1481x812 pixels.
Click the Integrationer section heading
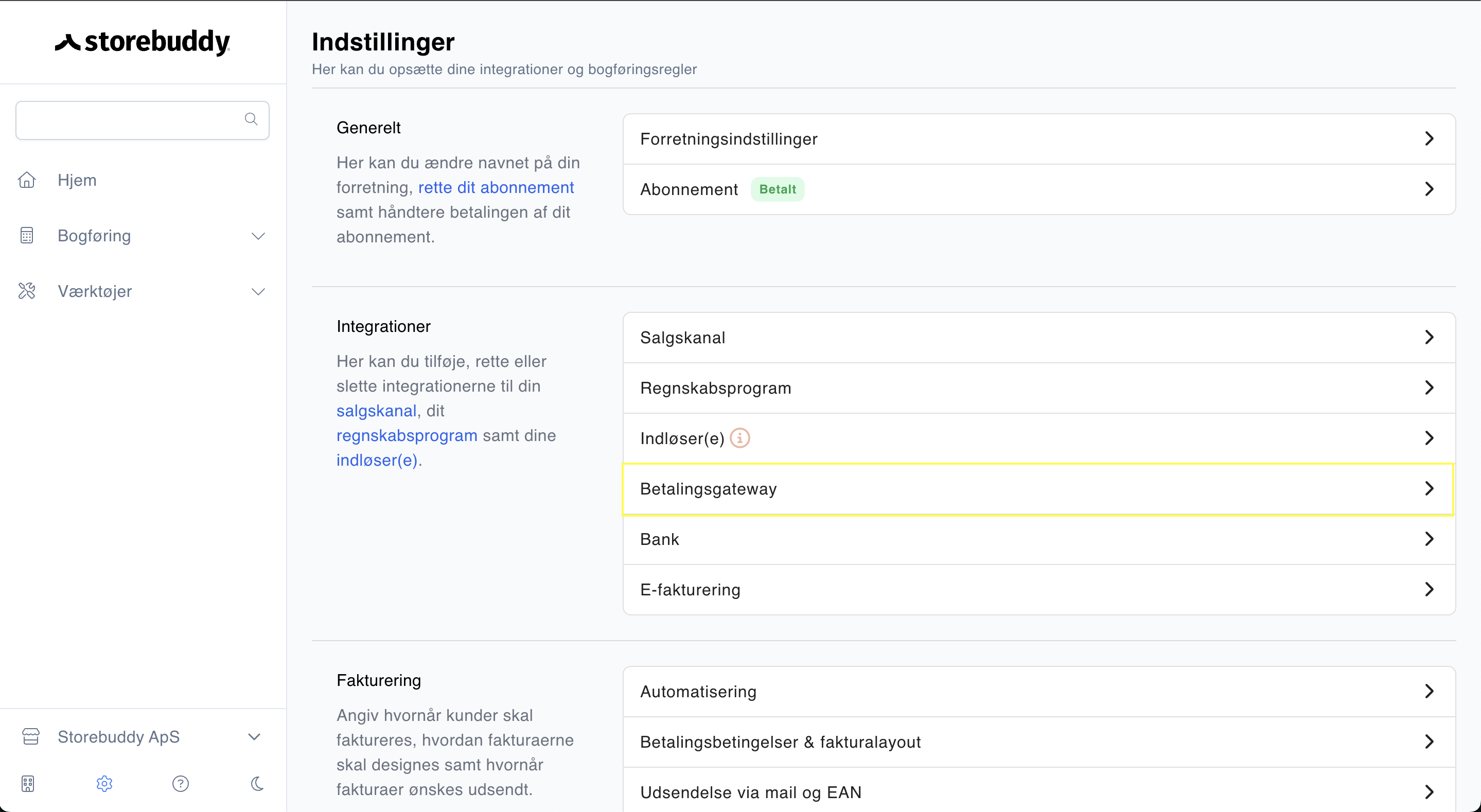tap(383, 326)
